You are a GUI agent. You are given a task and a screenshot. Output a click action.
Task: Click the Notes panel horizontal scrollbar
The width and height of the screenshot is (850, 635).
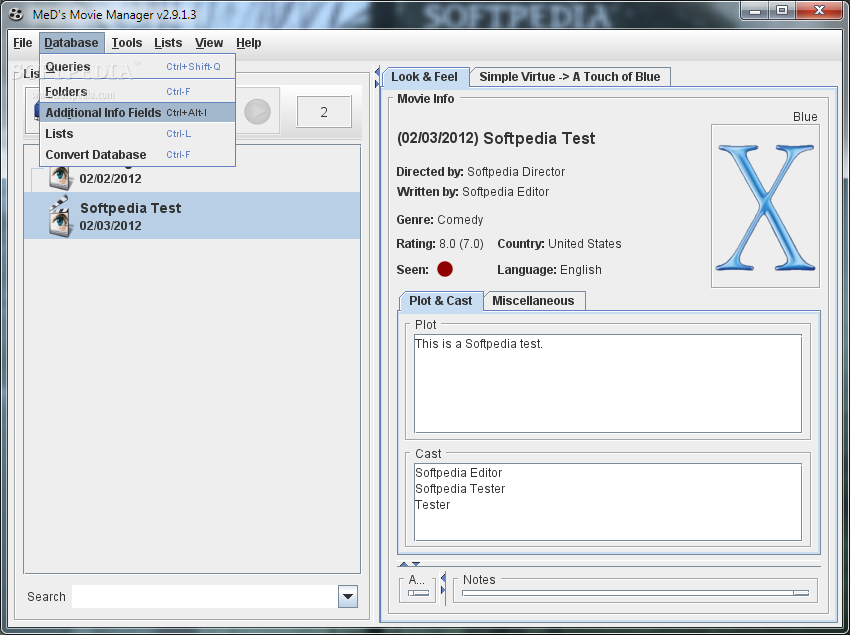coord(635,593)
